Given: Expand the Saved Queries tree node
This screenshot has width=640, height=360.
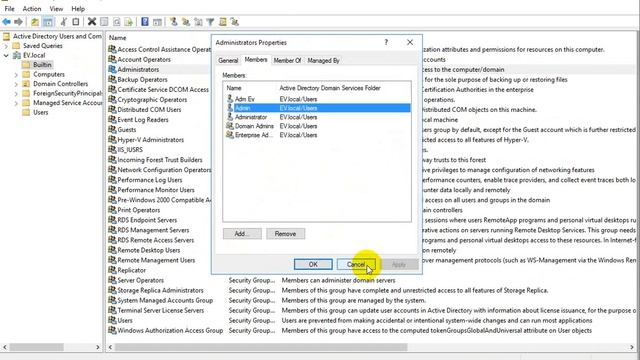Looking at the screenshot, I should [6, 46].
